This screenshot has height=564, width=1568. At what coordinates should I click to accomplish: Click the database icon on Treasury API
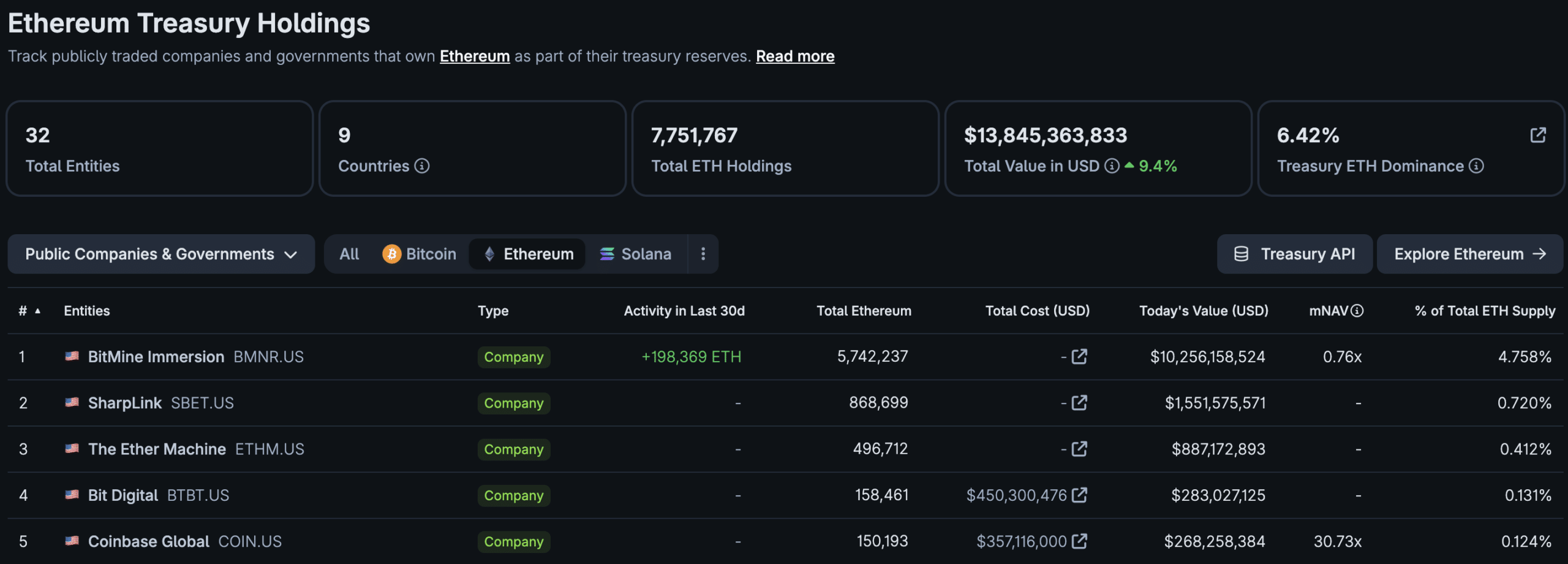[1241, 254]
